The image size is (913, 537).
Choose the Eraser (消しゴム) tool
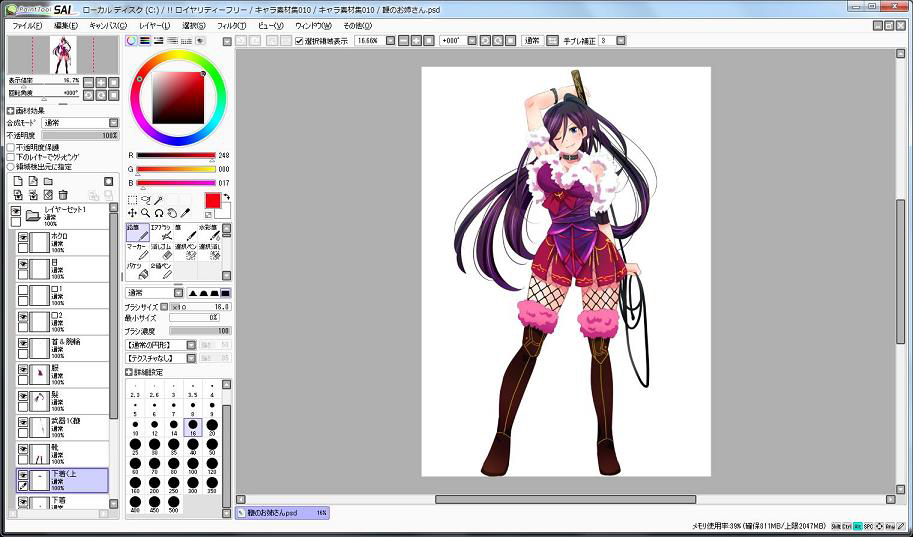(x=162, y=252)
